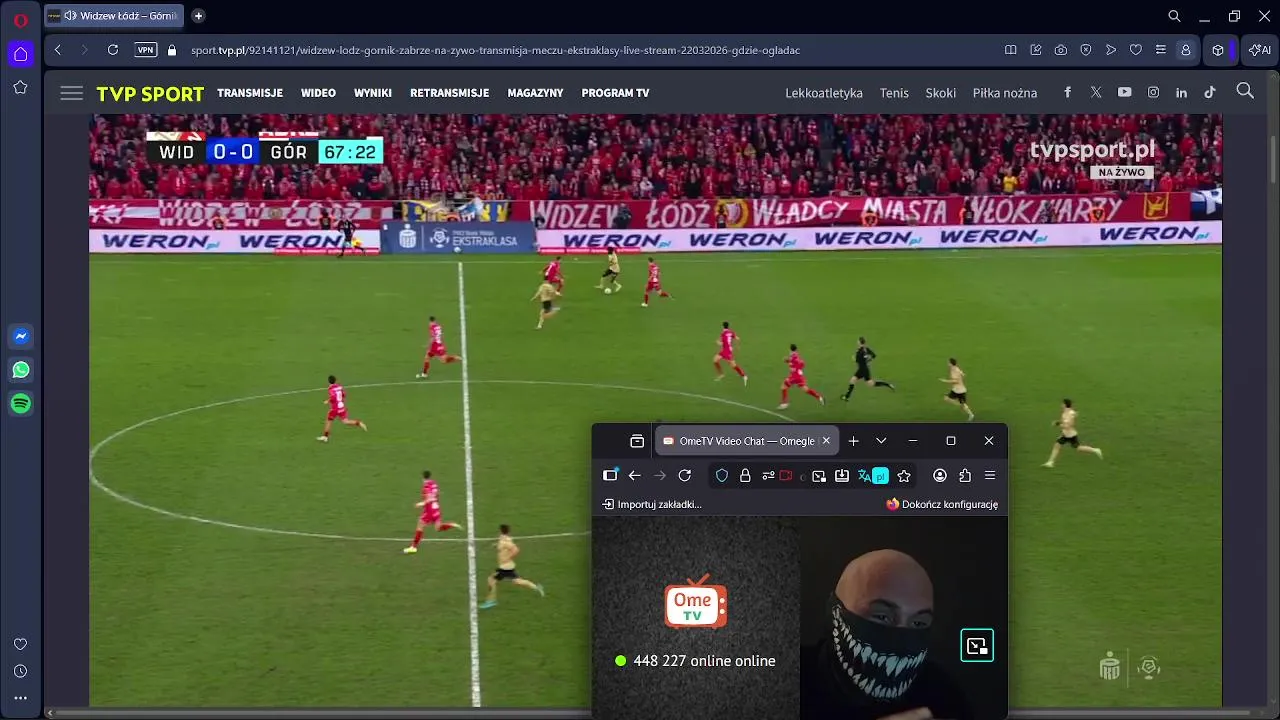This screenshot has height=720, width=1280.
Task: Open the MAGAZYNY menu item
Action: pyautogui.click(x=535, y=93)
